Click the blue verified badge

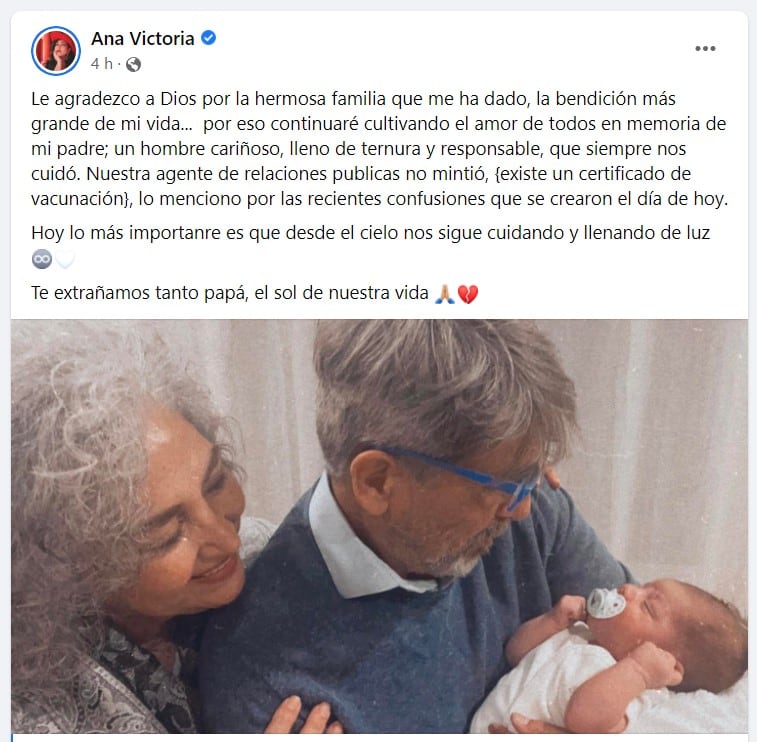click(x=209, y=38)
